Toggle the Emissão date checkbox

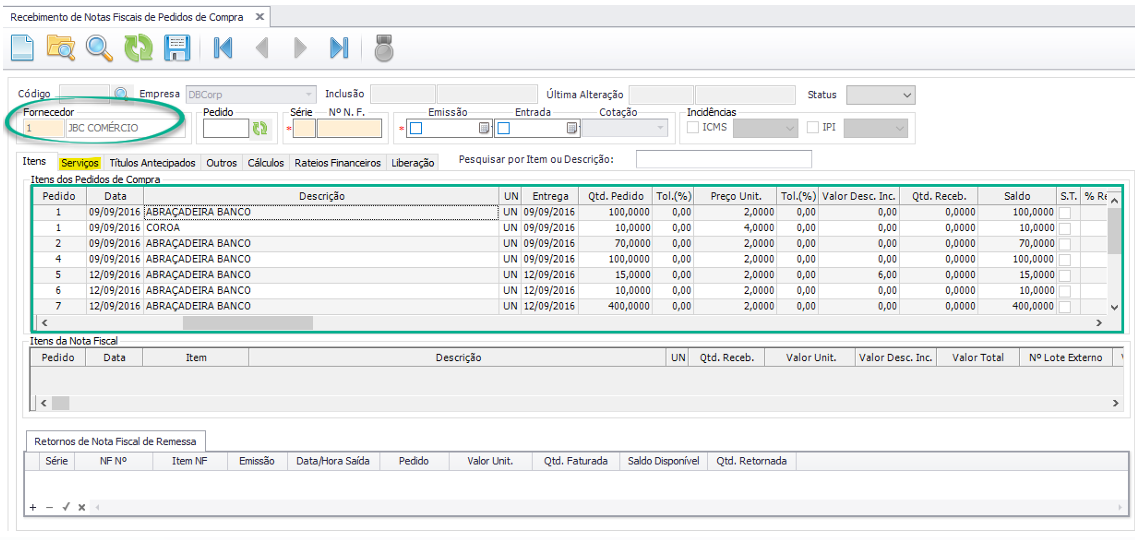click(416, 128)
